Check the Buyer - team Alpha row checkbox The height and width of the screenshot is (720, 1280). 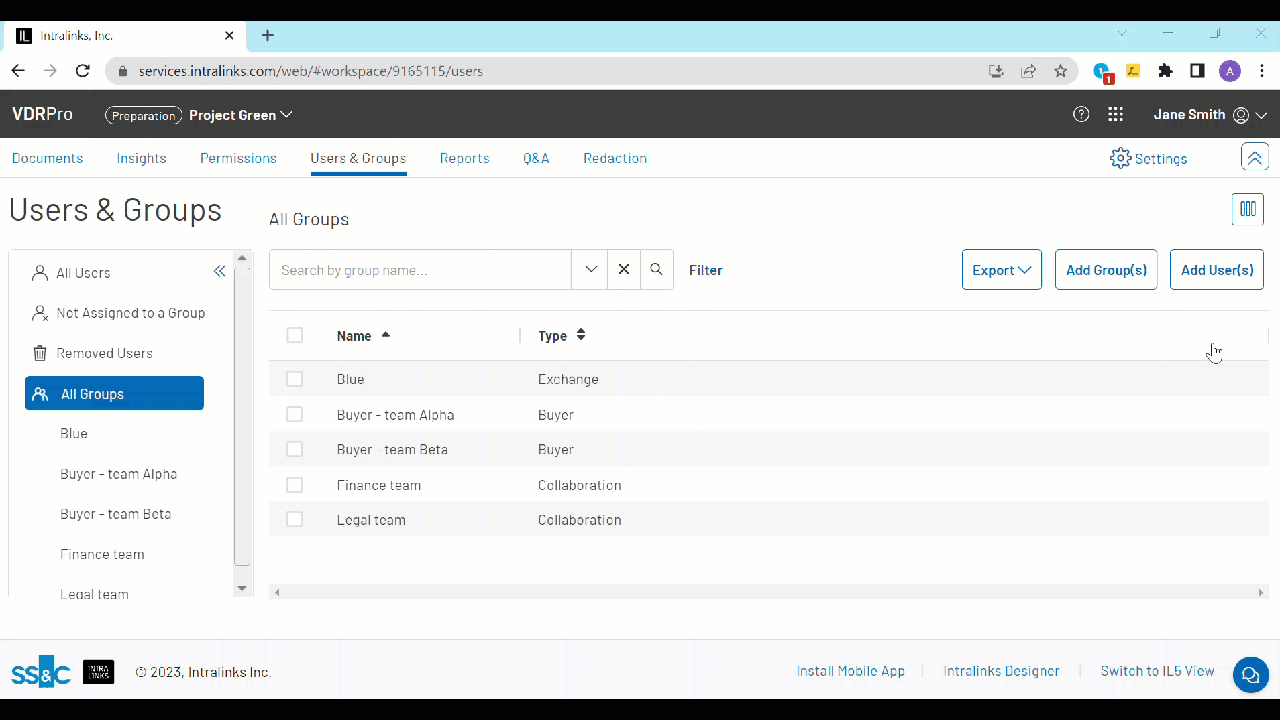[294, 414]
